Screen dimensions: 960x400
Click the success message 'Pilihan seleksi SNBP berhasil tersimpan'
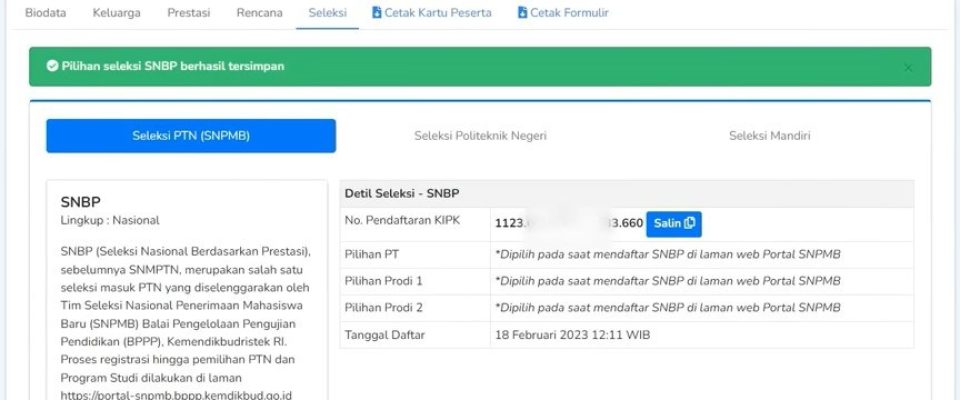(173, 66)
